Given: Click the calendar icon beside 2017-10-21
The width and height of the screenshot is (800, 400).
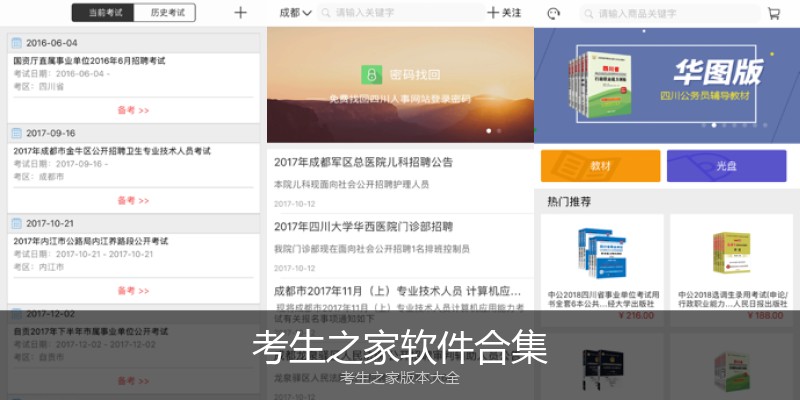Looking at the screenshot, I should coord(17,223).
